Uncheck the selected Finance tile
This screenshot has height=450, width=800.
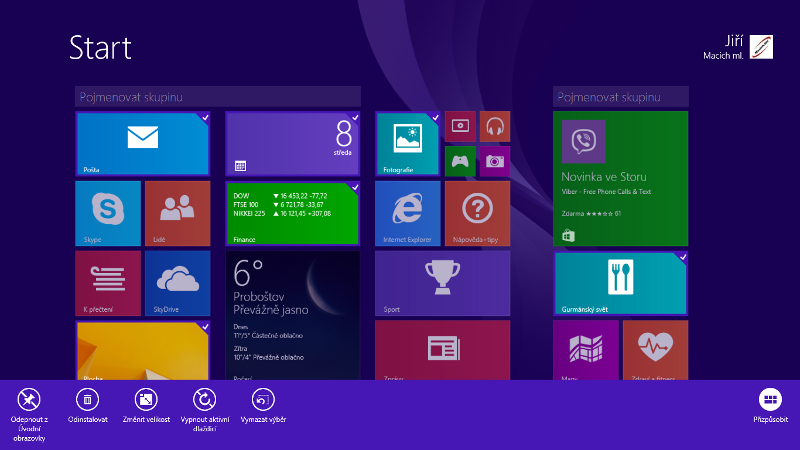point(292,213)
